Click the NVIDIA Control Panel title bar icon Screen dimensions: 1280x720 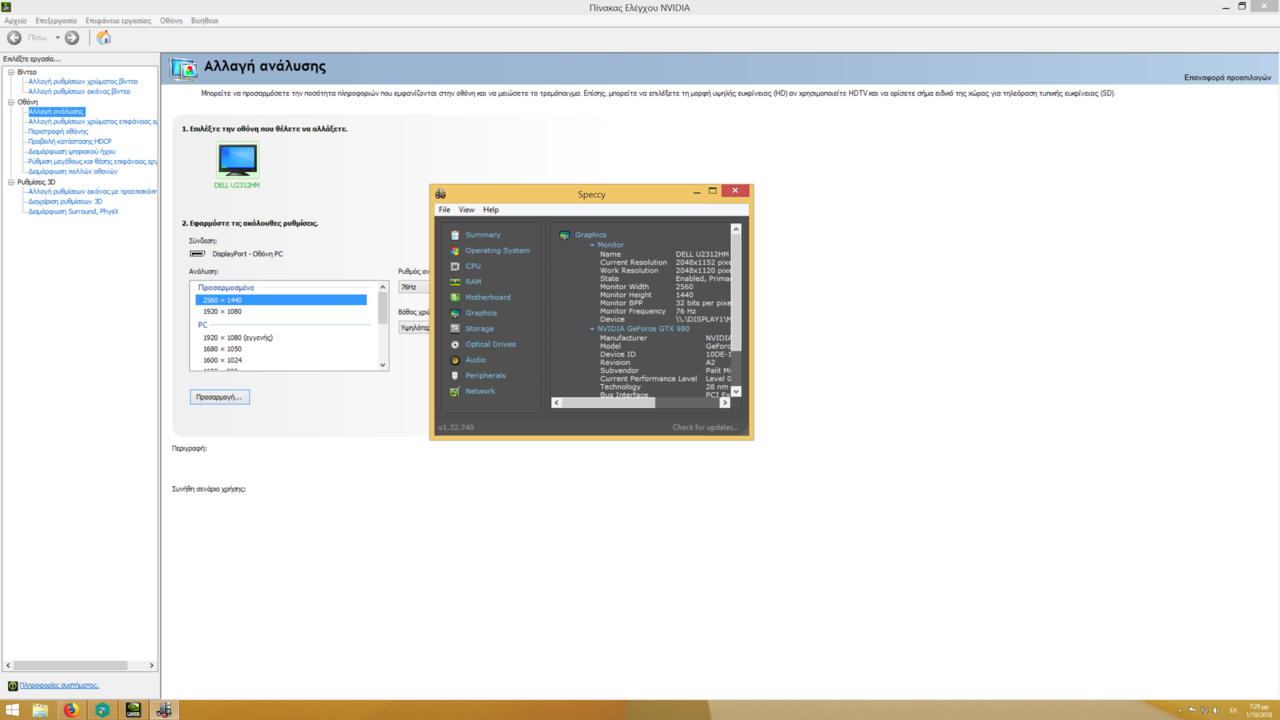click(7, 7)
